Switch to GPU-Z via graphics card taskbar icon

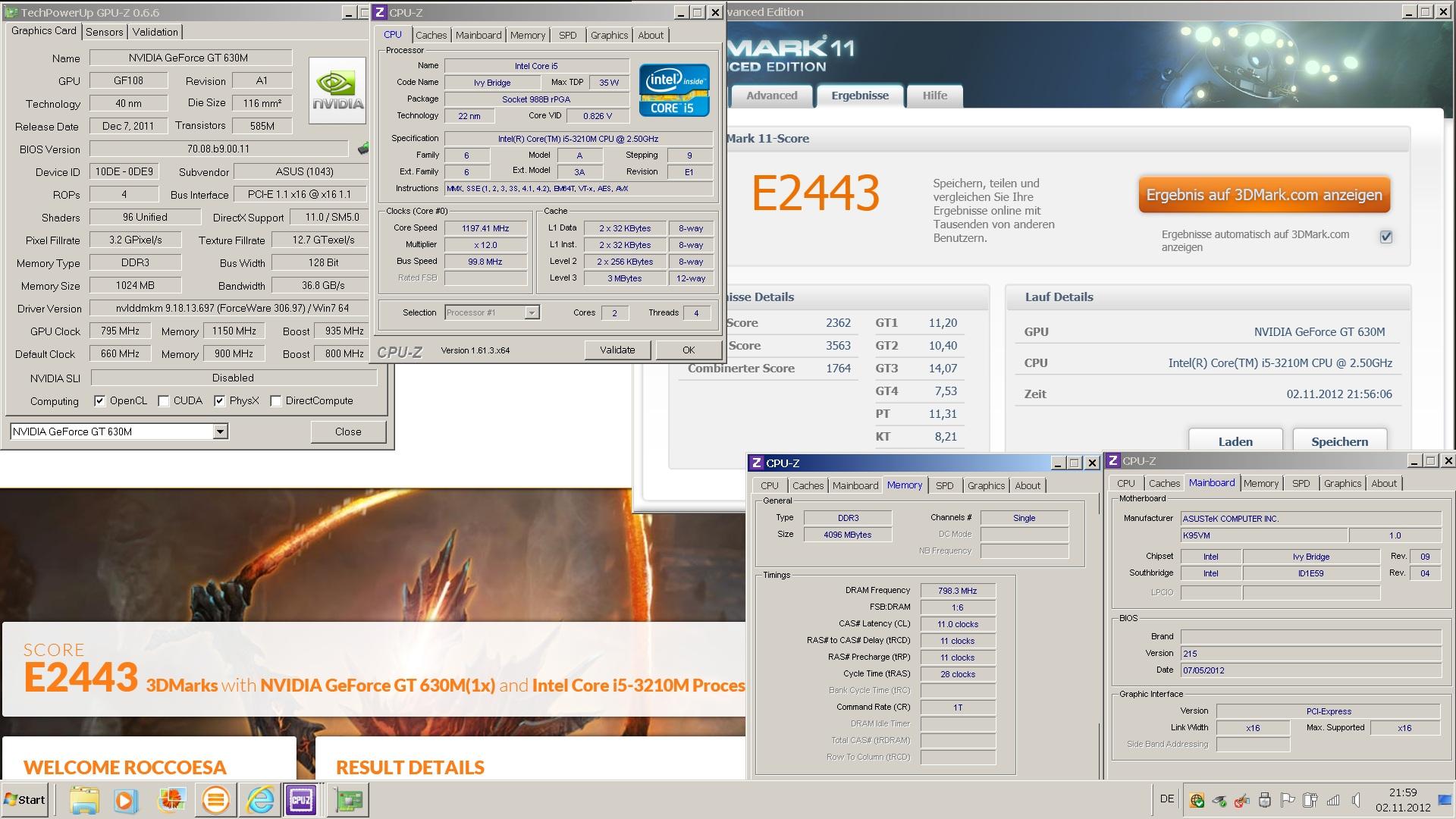tap(349, 800)
